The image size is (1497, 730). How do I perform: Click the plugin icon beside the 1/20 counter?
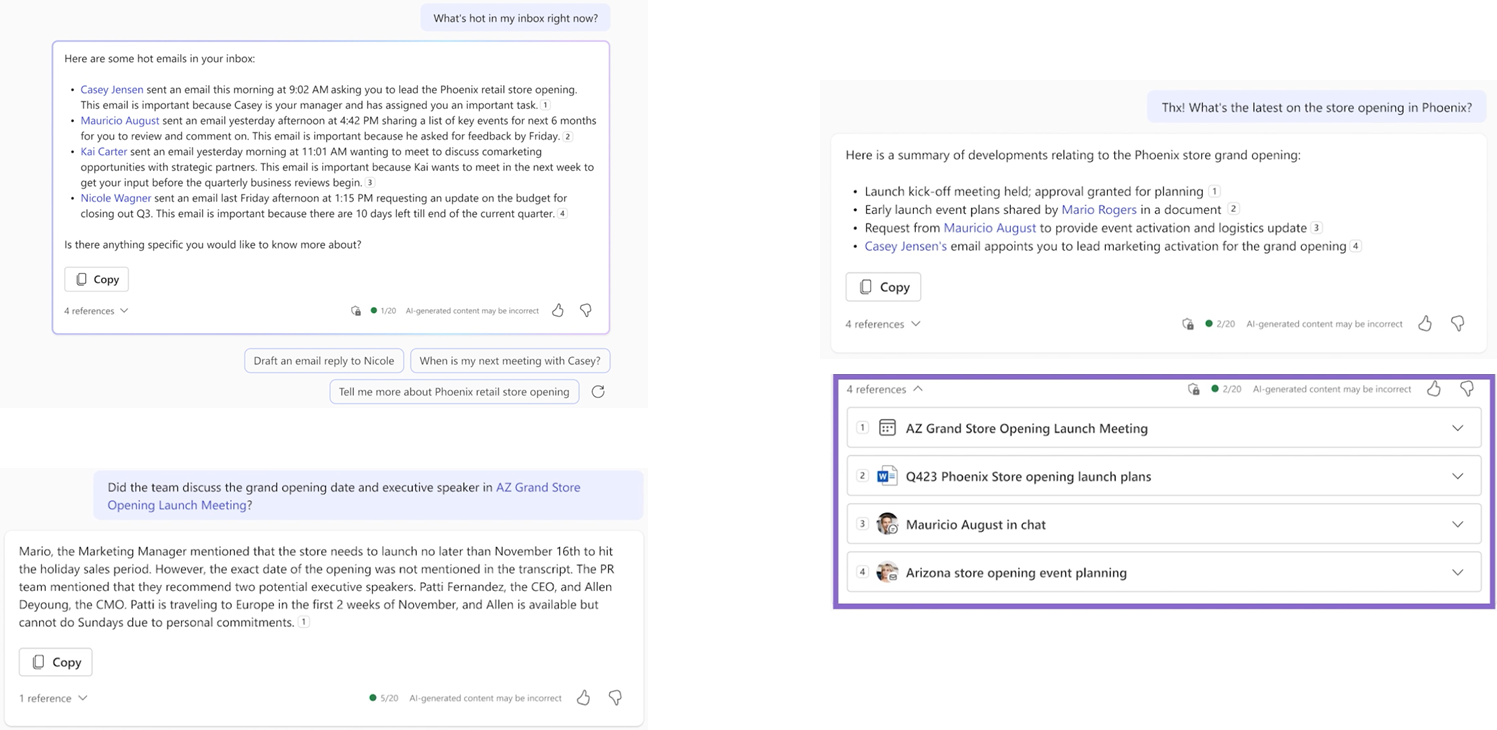point(356,311)
